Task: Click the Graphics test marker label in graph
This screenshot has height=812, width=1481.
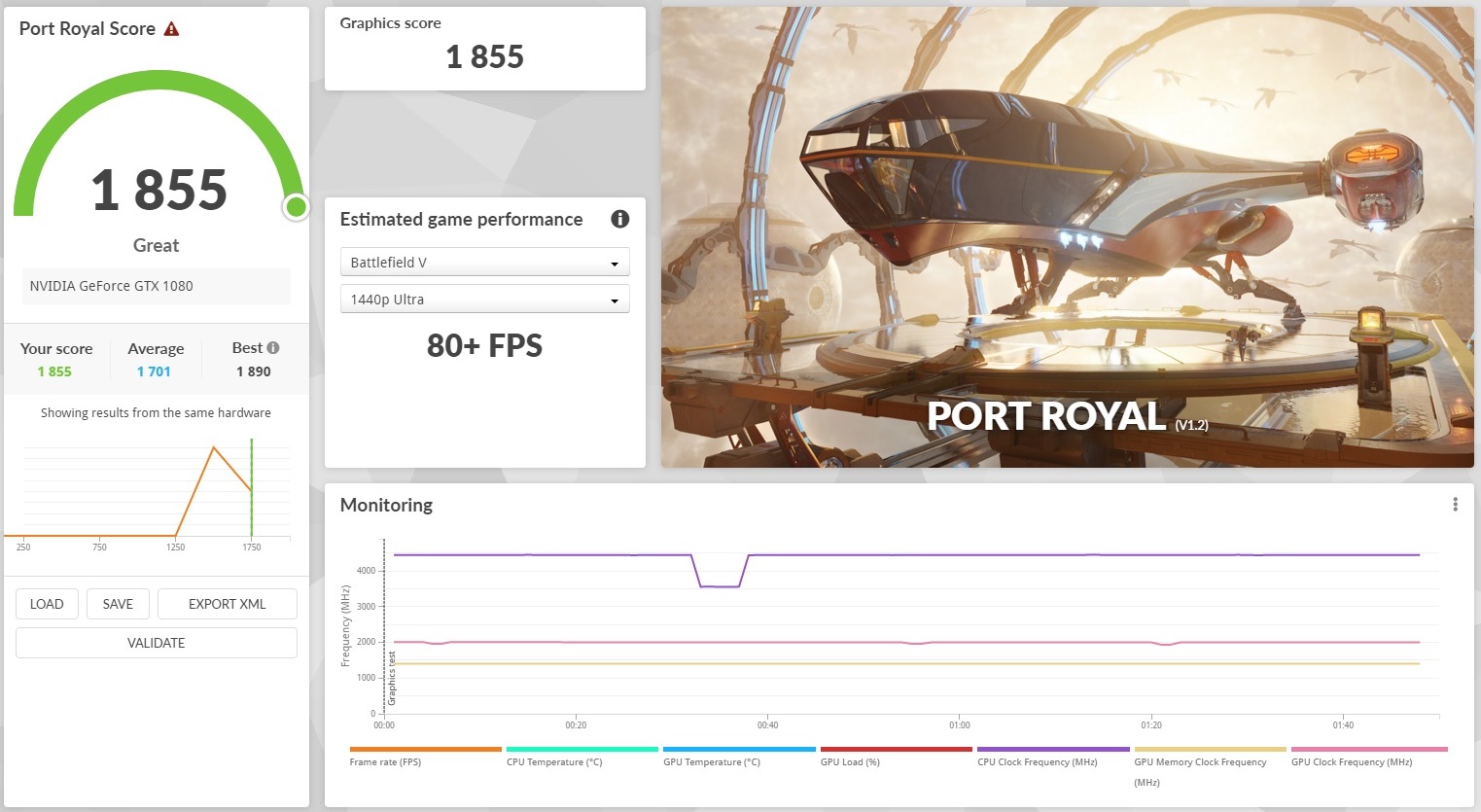Action: (x=393, y=678)
